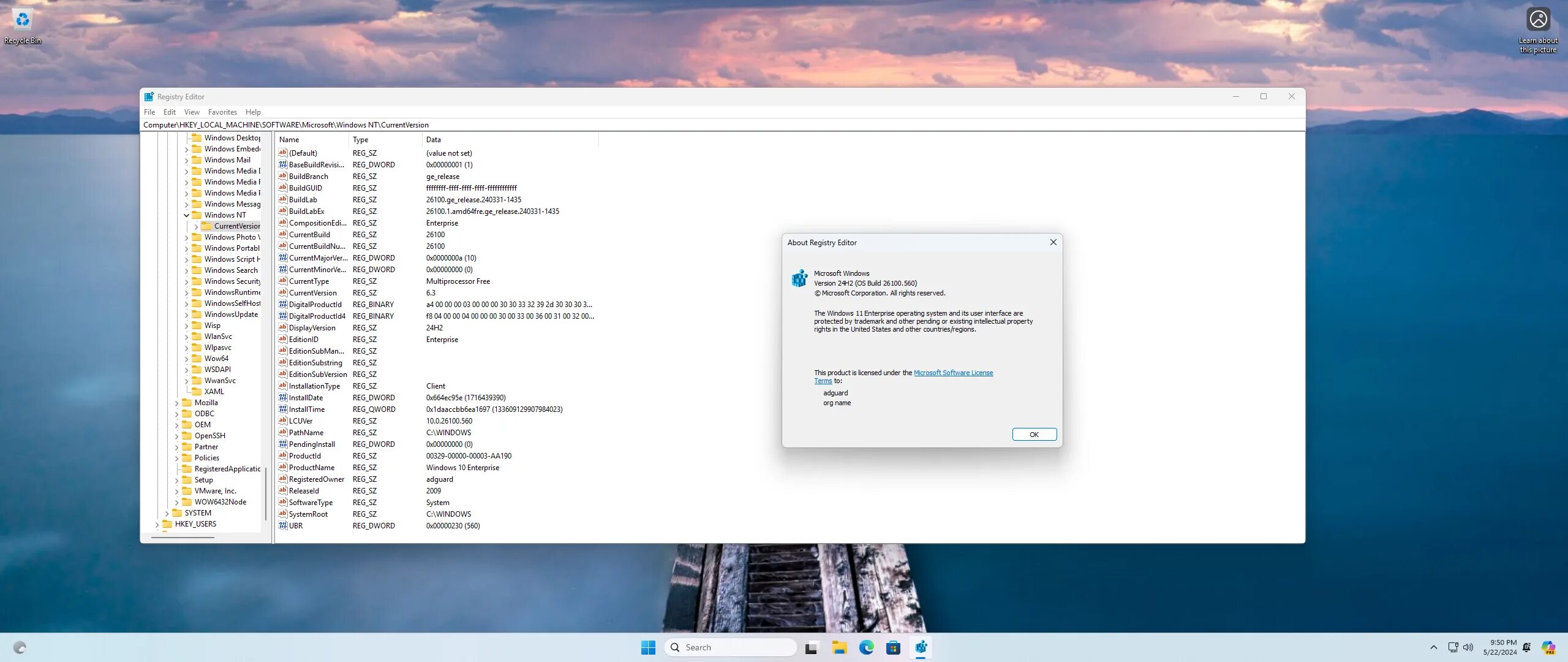The width and height of the screenshot is (1568, 662).
Task: Open the Favorites menu
Action: 222,112
